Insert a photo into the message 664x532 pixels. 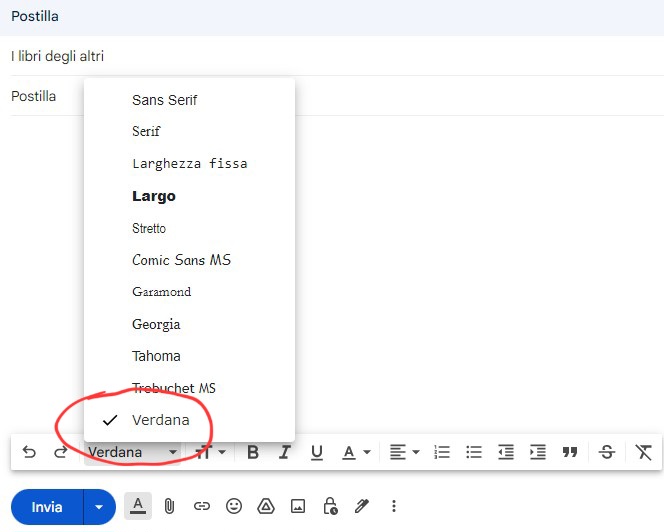pyautogui.click(x=298, y=506)
